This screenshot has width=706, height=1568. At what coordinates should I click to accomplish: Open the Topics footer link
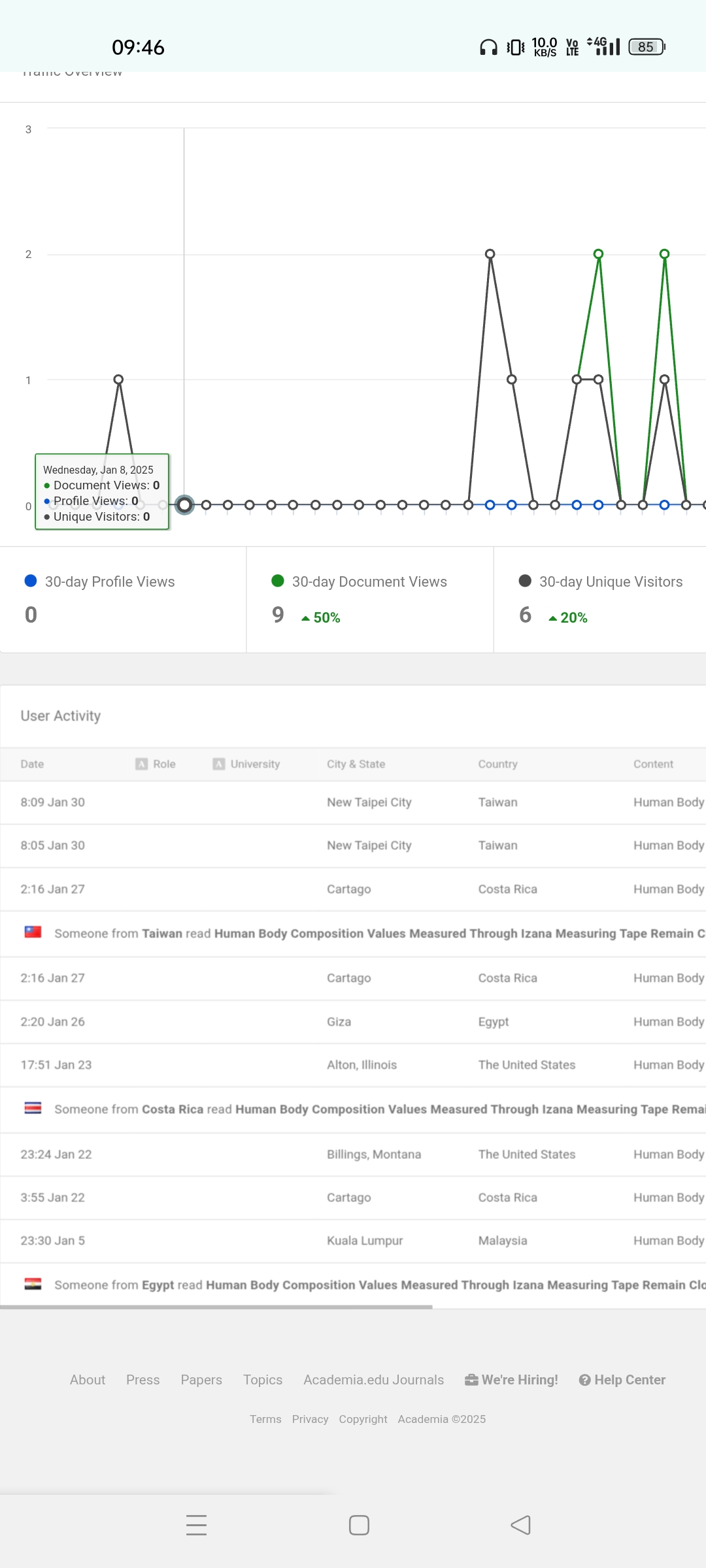[x=263, y=1380]
